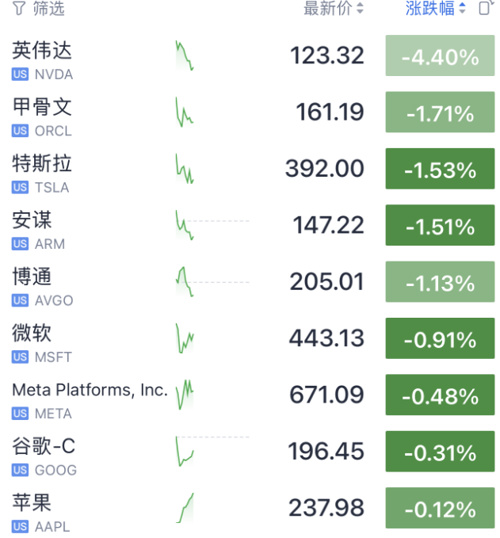Open the 筛选 filter text label
This screenshot has width=500, height=538.
click(49, 8)
